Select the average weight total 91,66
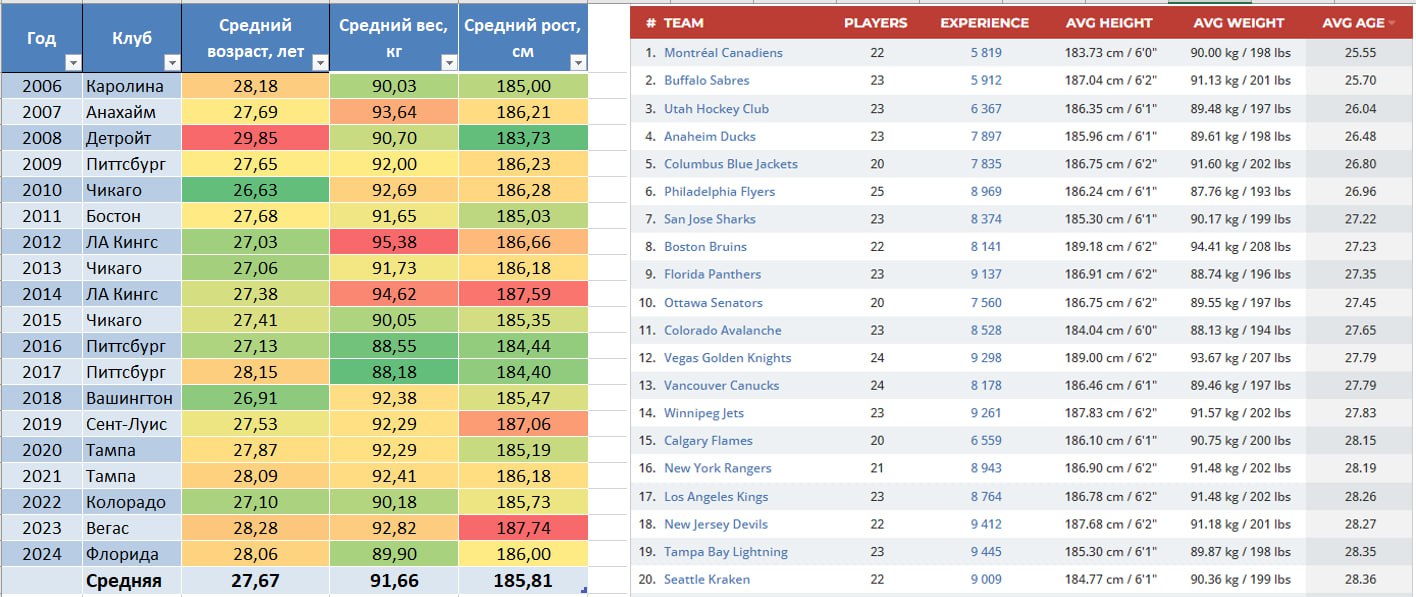Viewport: 1416px width, 597px height. 394,581
